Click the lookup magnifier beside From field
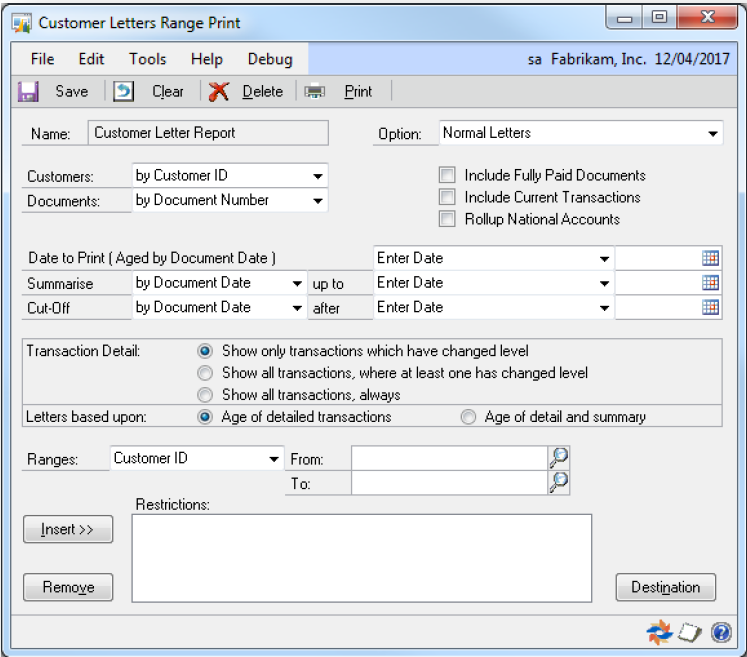This screenshot has height=657, width=747. (x=559, y=458)
